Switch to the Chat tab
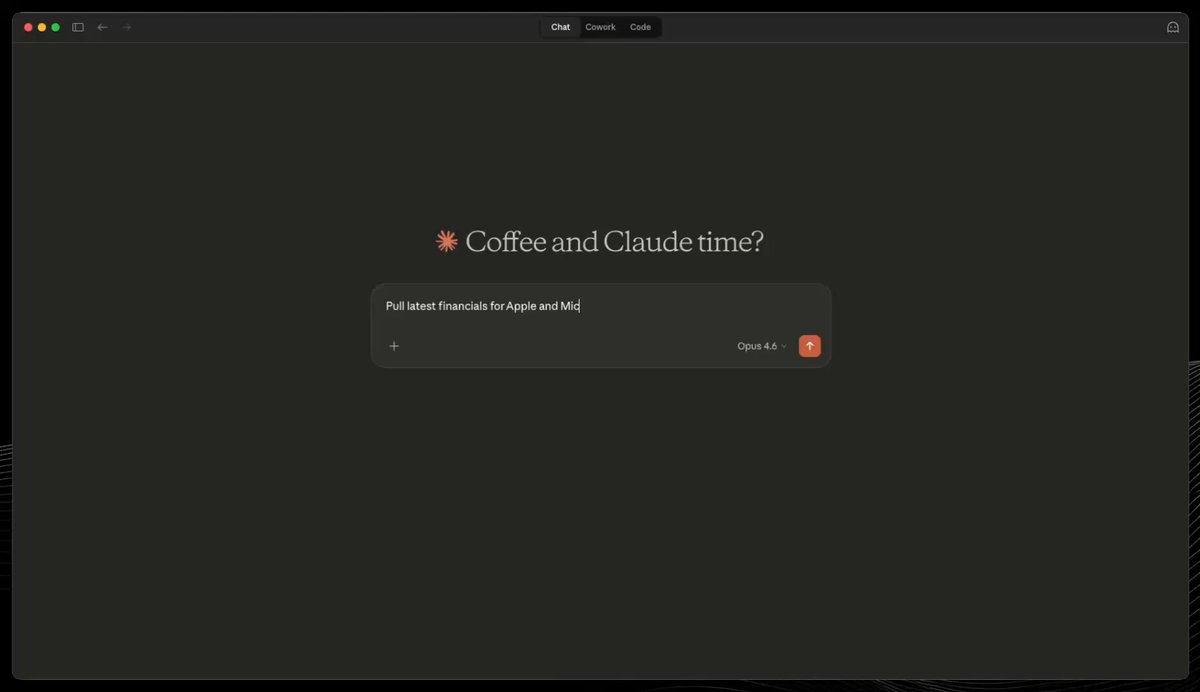The width and height of the screenshot is (1200, 692). click(x=560, y=27)
